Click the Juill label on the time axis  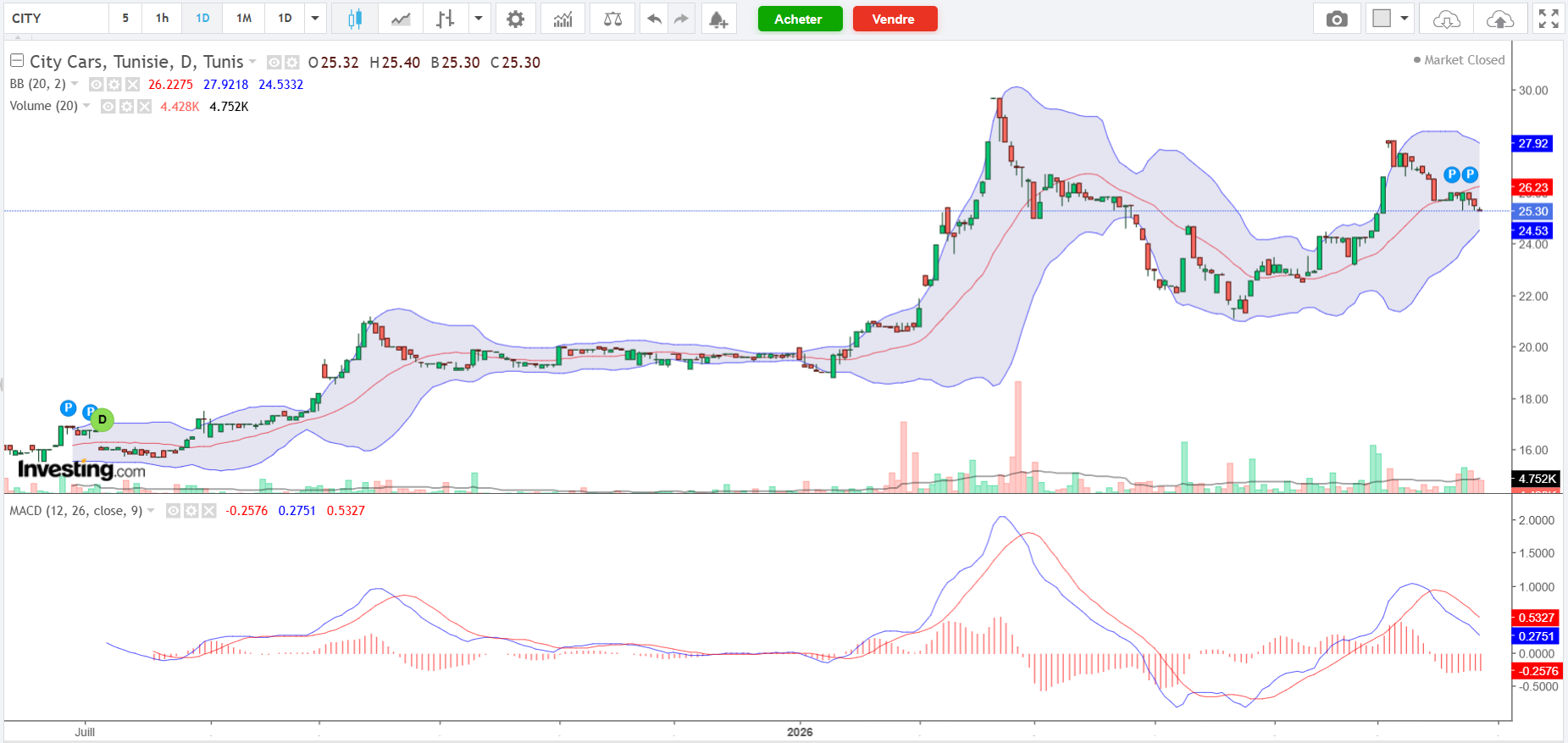(85, 732)
